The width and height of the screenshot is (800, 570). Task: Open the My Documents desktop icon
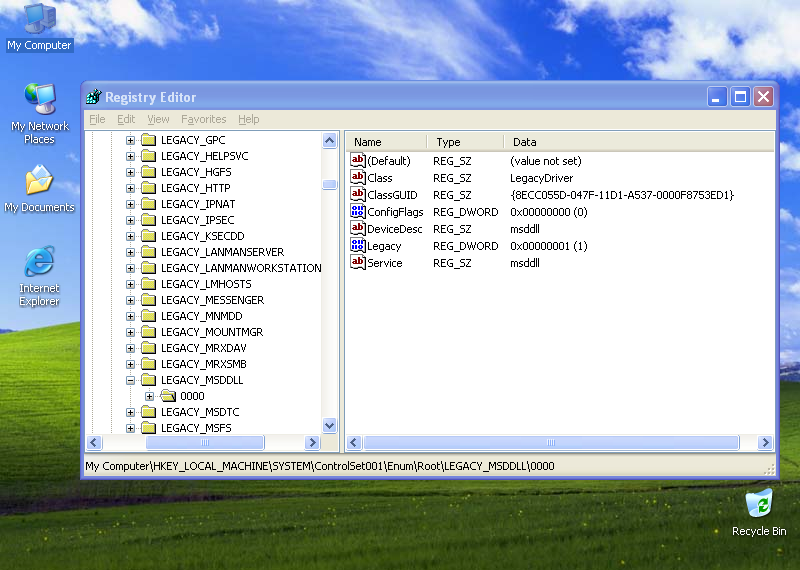[x=39, y=188]
